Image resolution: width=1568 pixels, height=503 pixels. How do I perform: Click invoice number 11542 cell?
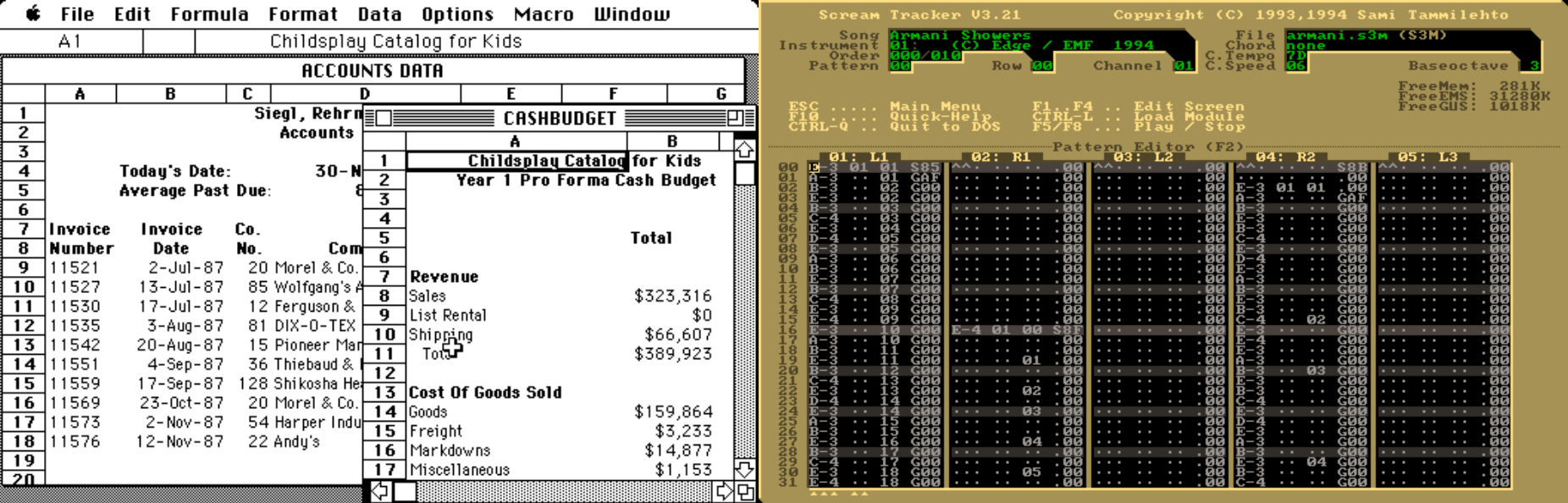point(75,345)
